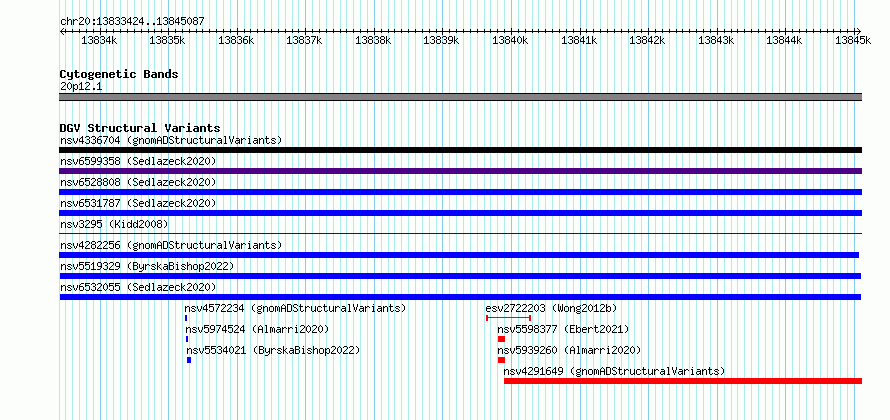Select the nsv5534021 small blue block
Viewport: 890px width, 420px height.
[x=189, y=360]
